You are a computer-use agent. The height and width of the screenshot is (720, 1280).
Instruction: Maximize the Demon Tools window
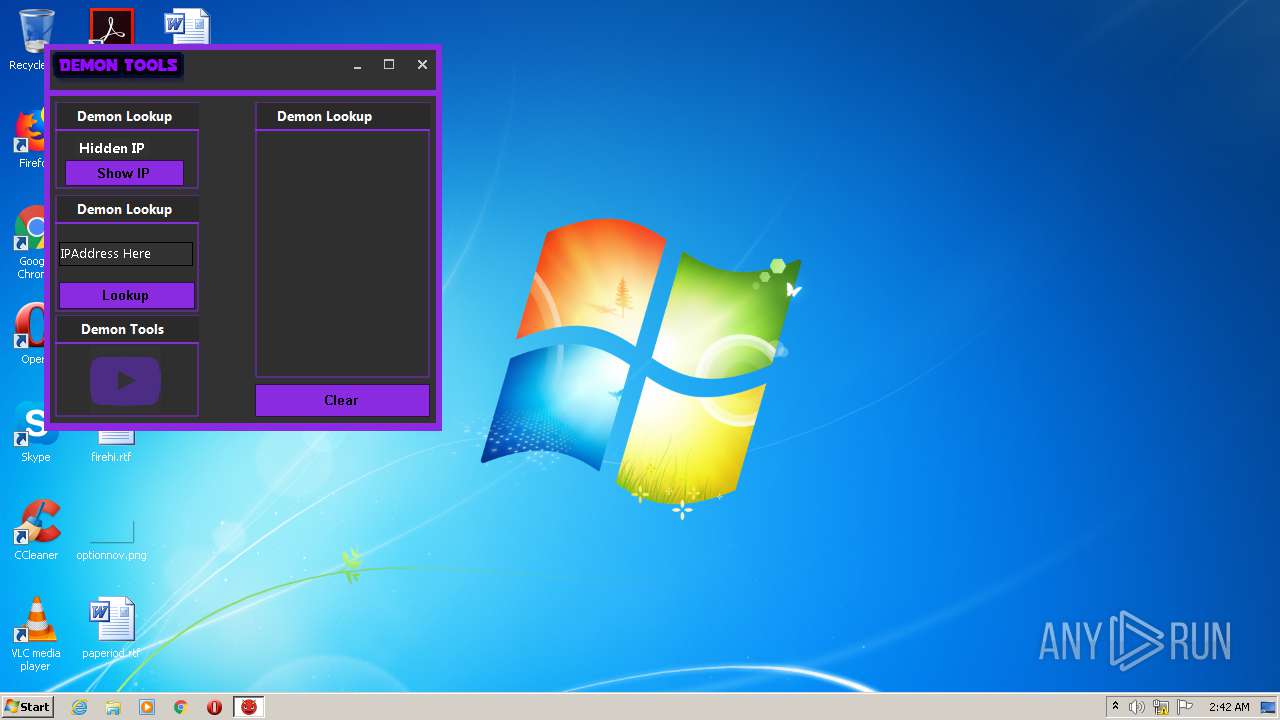click(x=389, y=65)
